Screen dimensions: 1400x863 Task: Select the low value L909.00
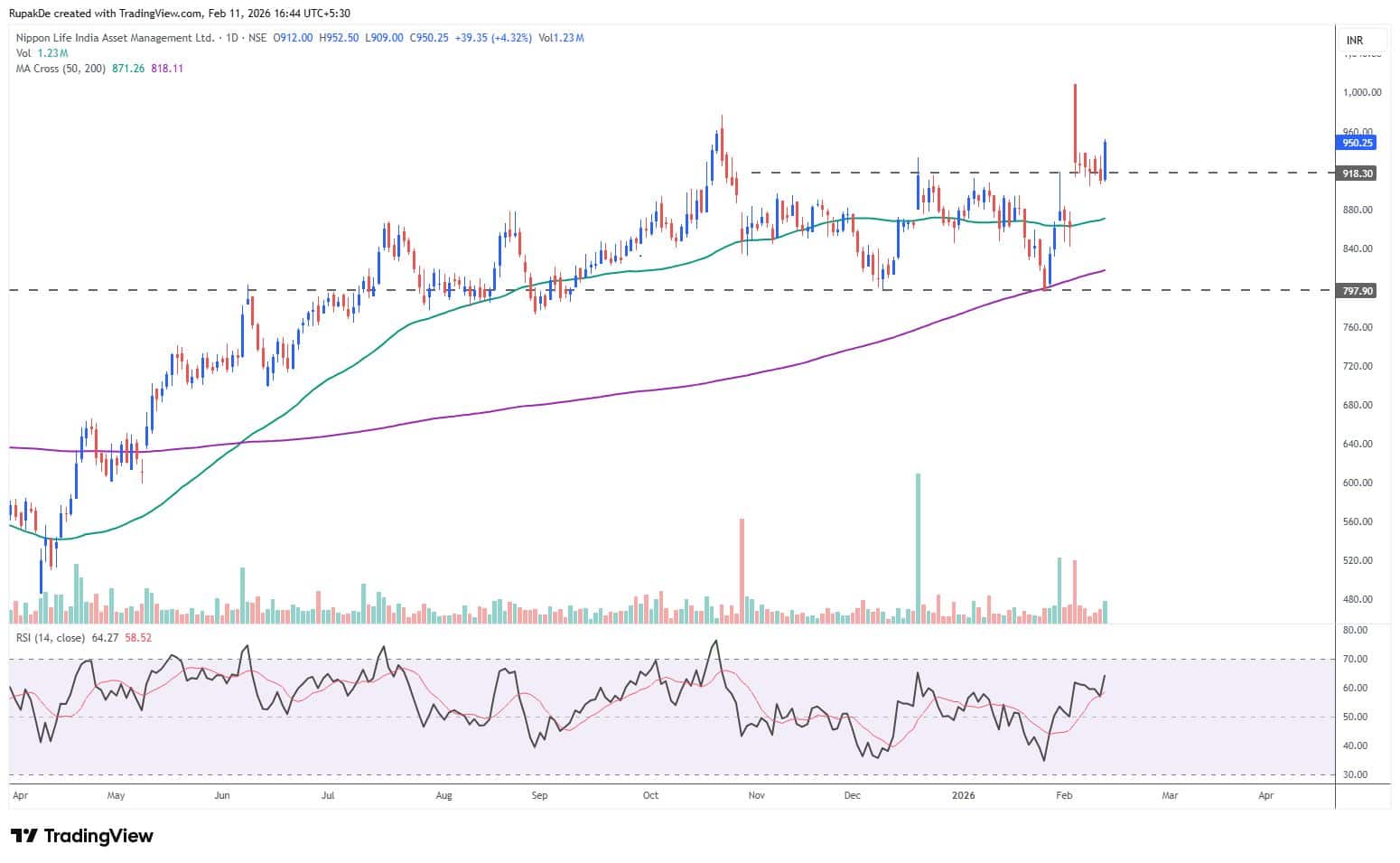coord(383,38)
